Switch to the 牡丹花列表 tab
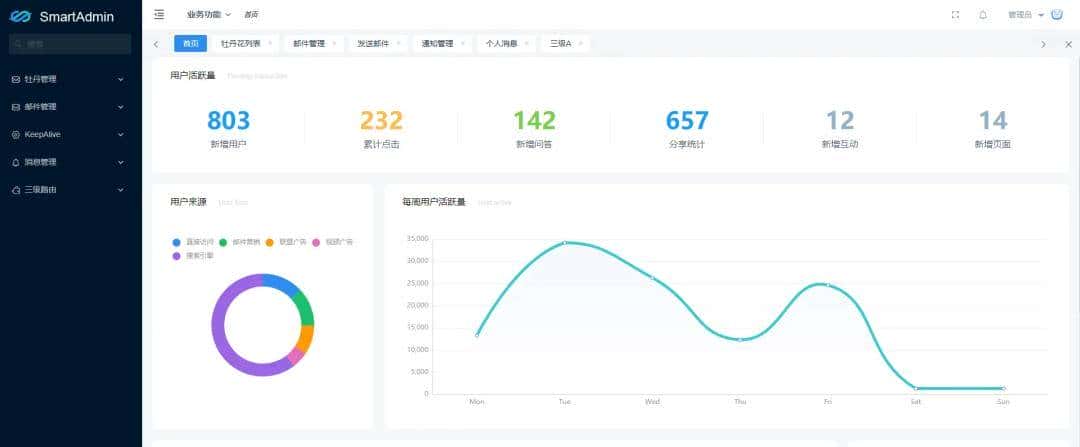 tap(240, 43)
